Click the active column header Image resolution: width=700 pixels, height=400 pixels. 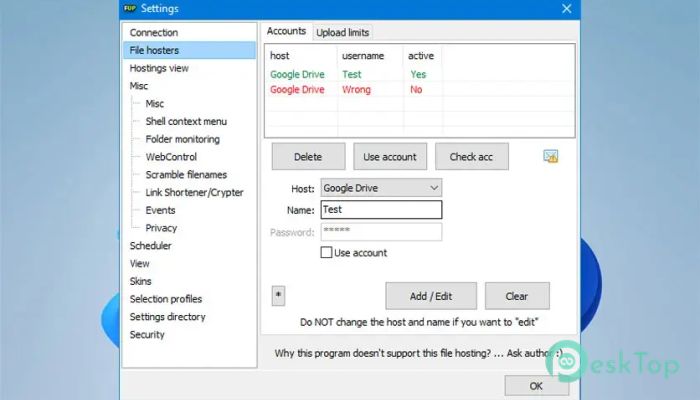[x=423, y=56]
